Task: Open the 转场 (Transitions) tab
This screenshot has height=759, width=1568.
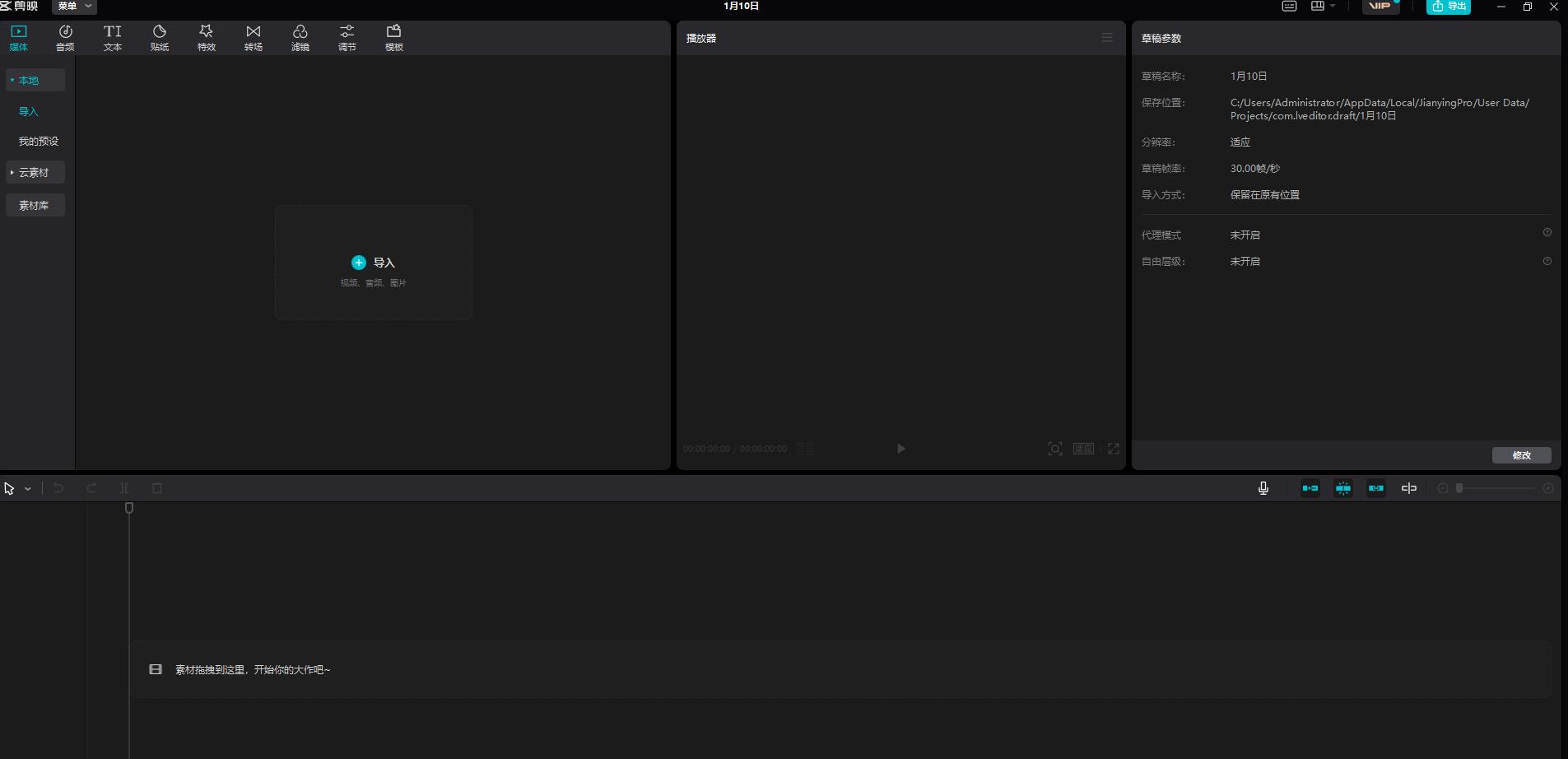Action: click(x=254, y=38)
